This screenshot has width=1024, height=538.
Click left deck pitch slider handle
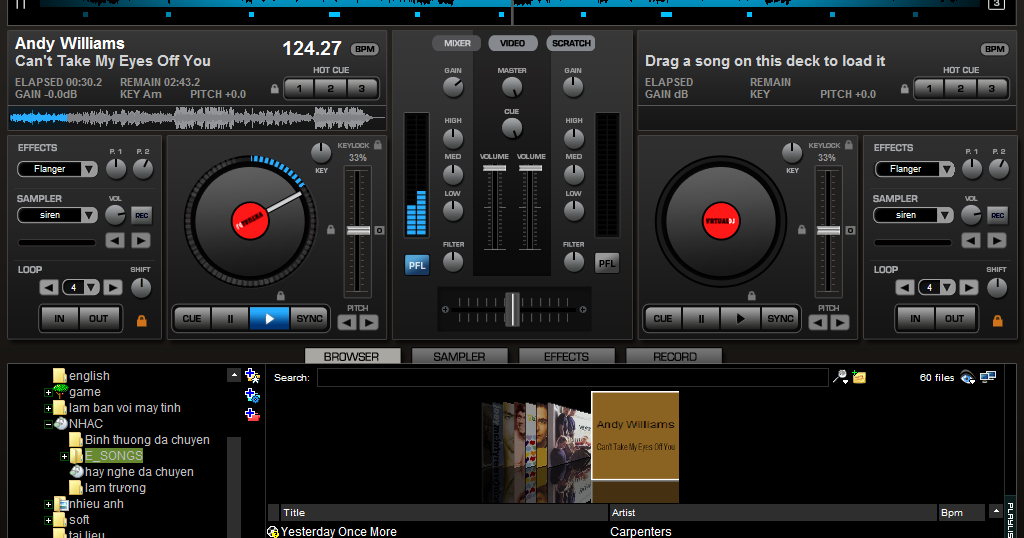point(358,230)
